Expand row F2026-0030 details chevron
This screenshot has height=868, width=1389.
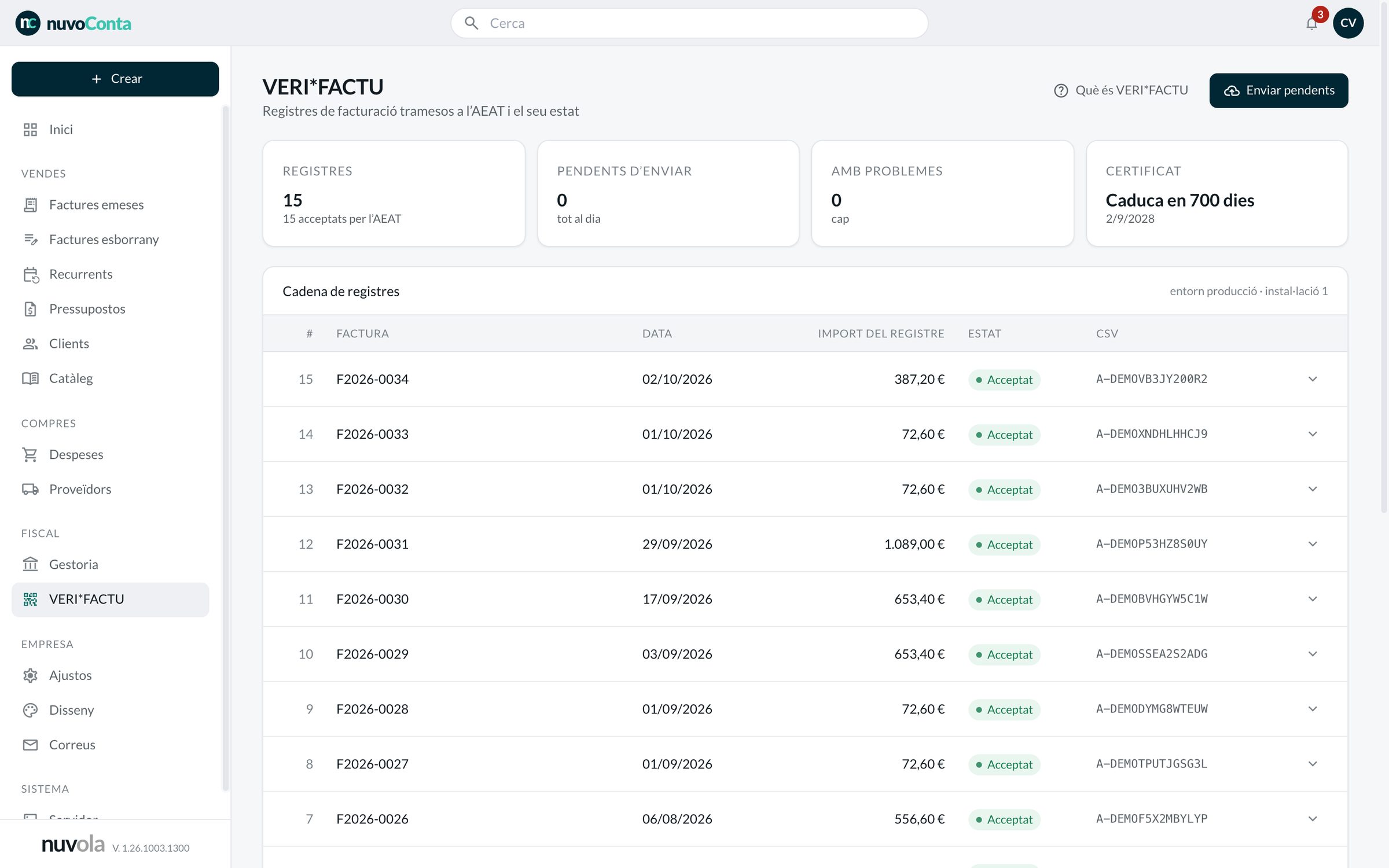[1312, 599]
